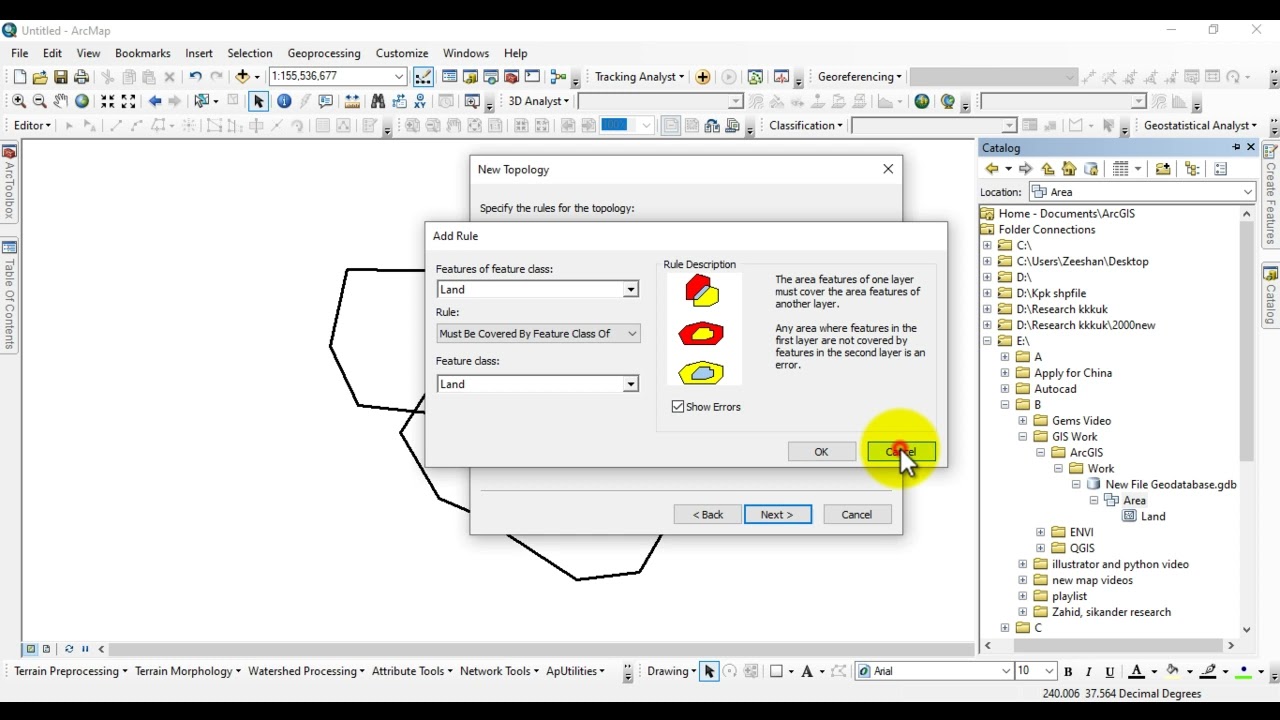
Task: Activate the Select Elements arrow tool
Action: point(259,101)
